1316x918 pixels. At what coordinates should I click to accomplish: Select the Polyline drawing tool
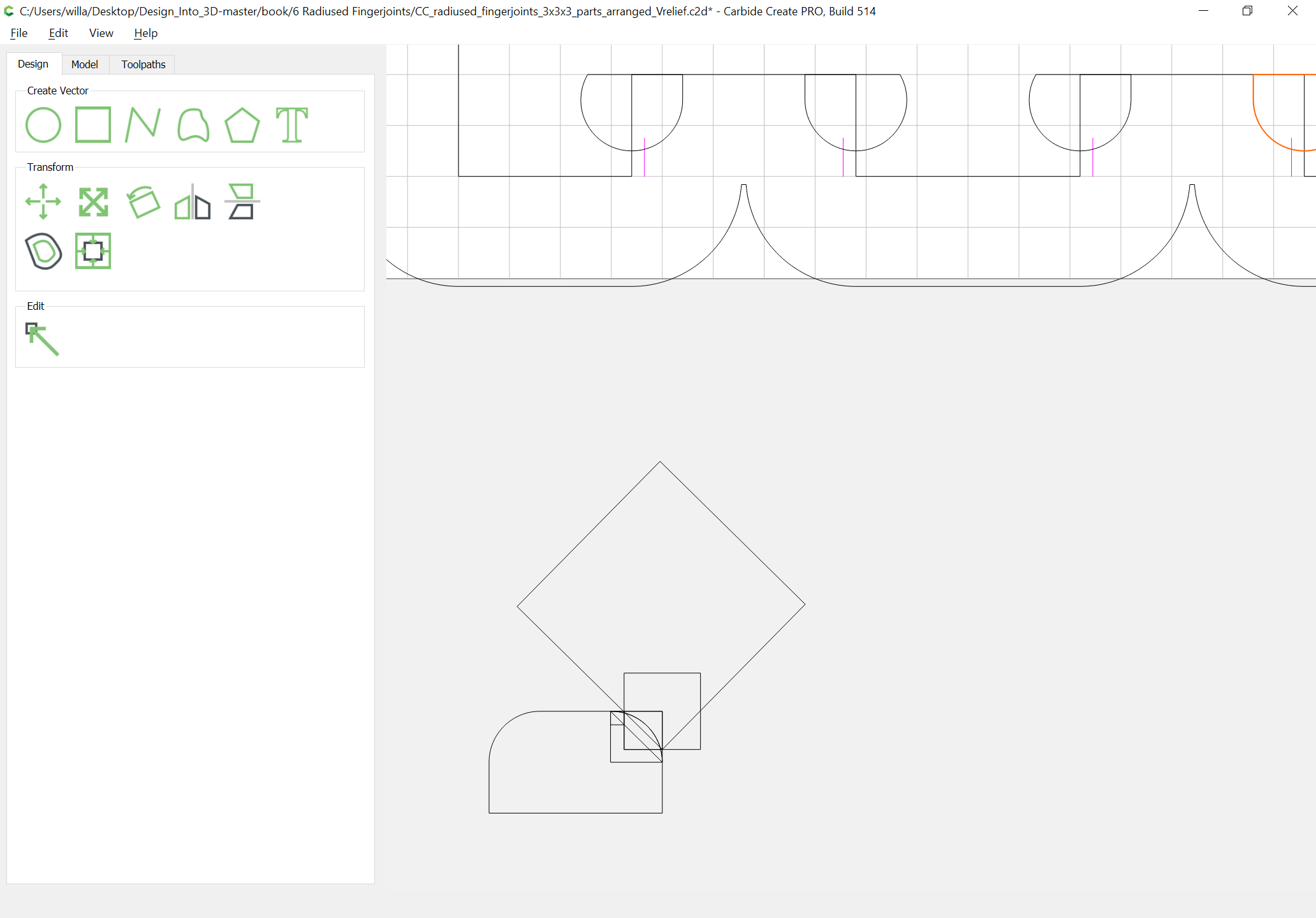(143, 125)
